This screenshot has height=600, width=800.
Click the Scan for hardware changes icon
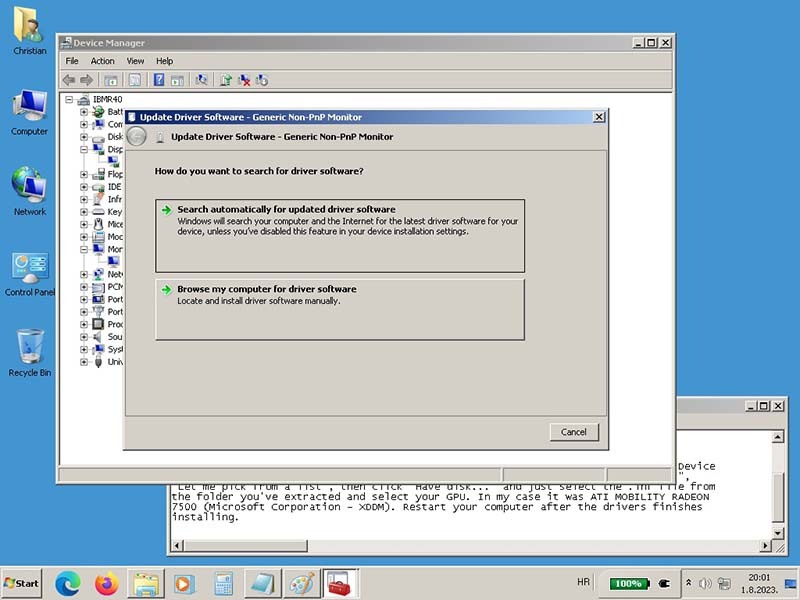[x=201, y=80]
